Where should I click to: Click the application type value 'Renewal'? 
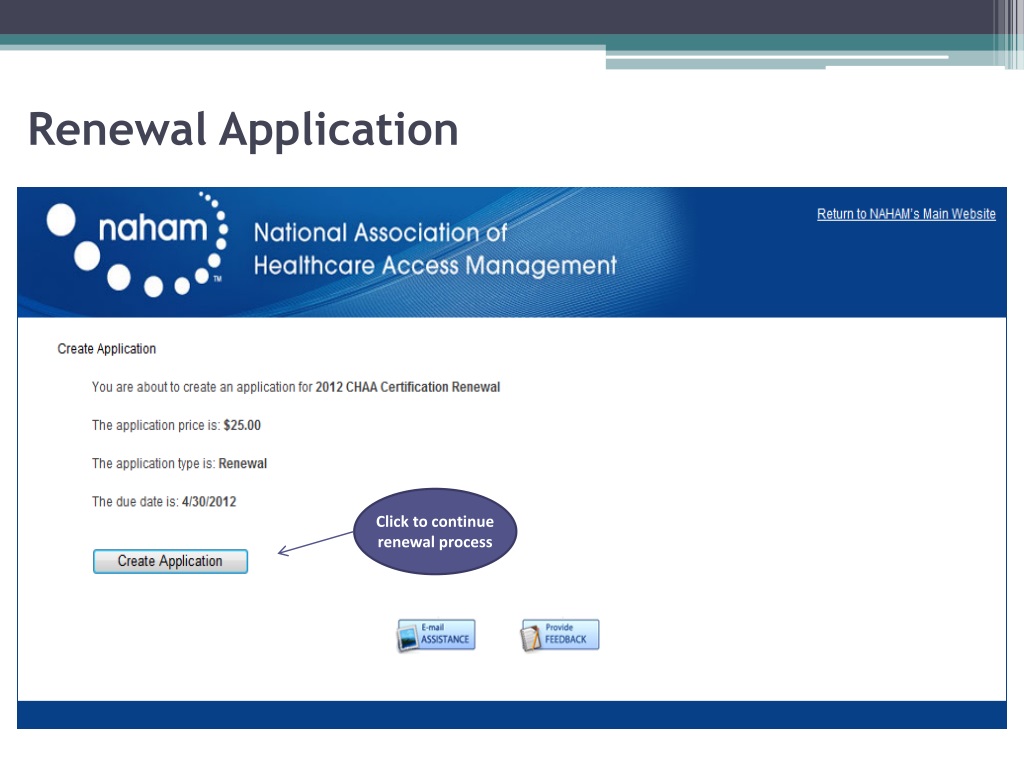pyautogui.click(x=242, y=463)
